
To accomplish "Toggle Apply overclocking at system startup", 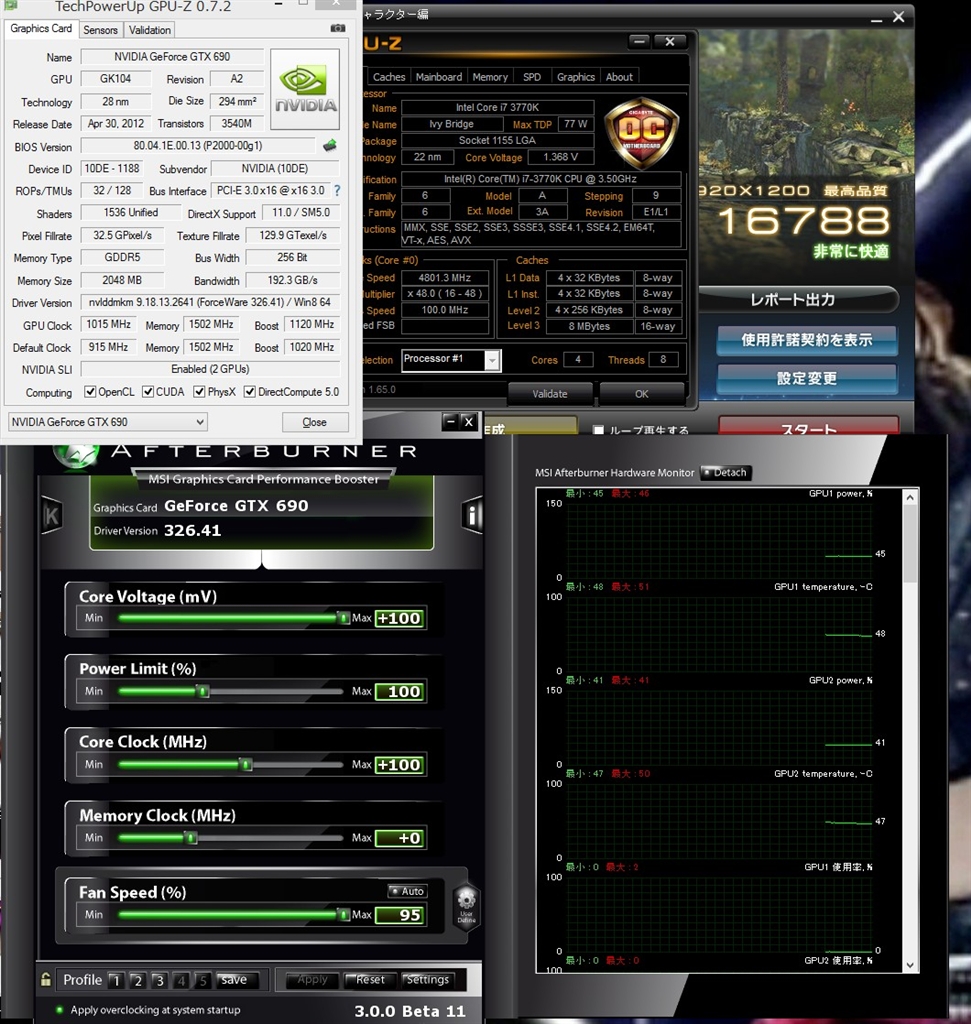I will pyautogui.click(x=59, y=1010).
